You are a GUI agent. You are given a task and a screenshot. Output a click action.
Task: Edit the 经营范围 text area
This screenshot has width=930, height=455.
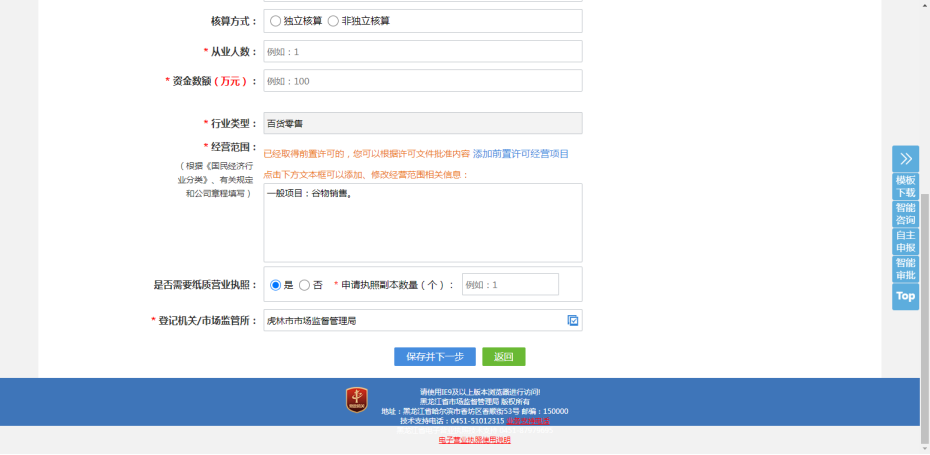[423, 222]
